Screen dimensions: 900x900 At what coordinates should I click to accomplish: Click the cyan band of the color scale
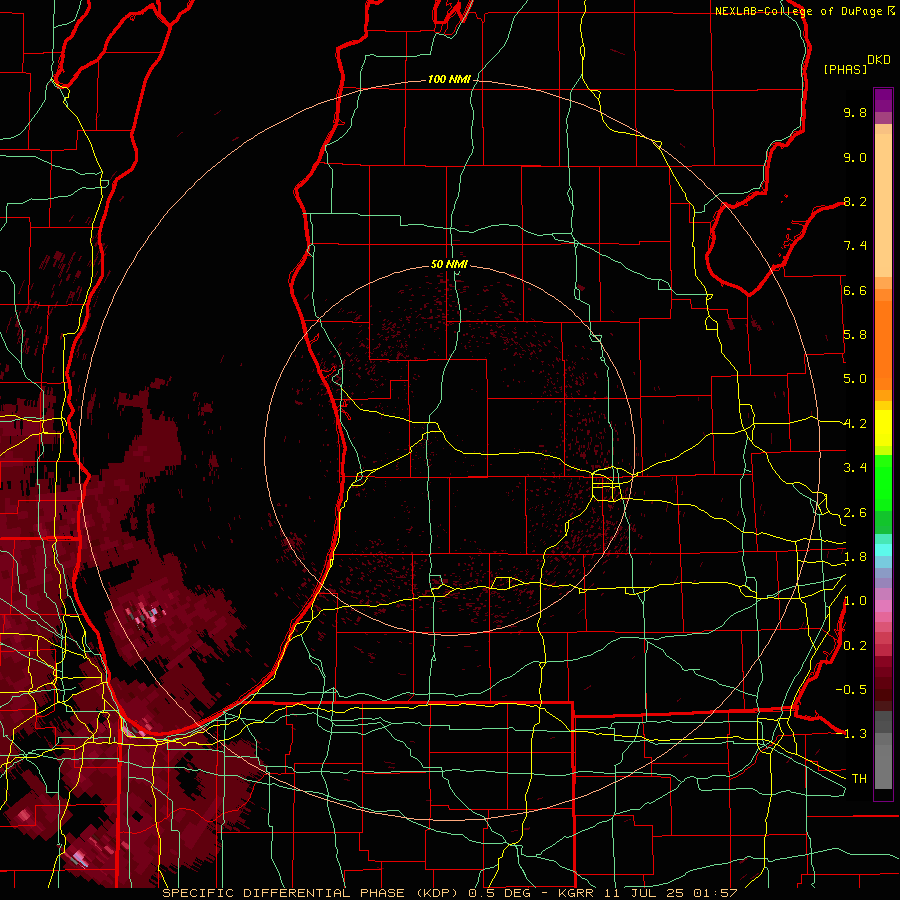883,550
